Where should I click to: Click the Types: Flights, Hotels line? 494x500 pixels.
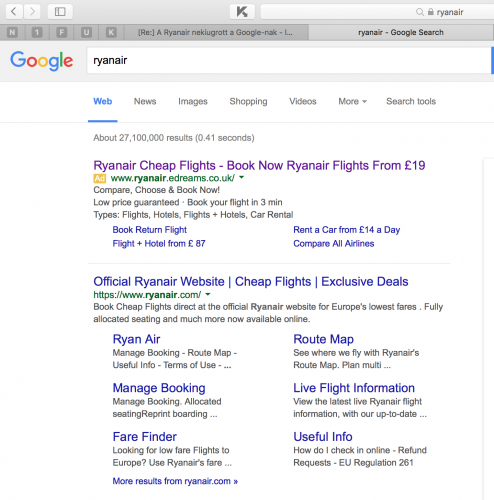pos(193,215)
